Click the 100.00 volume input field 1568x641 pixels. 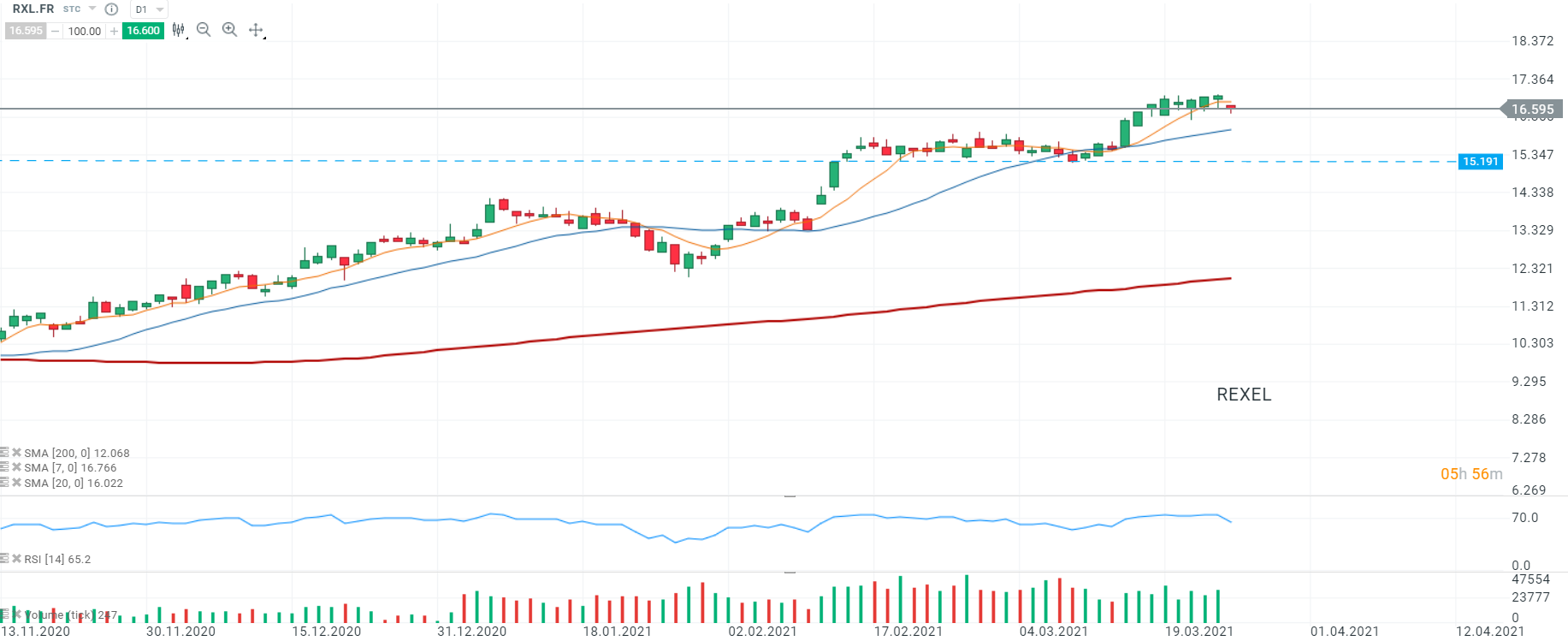84,31
